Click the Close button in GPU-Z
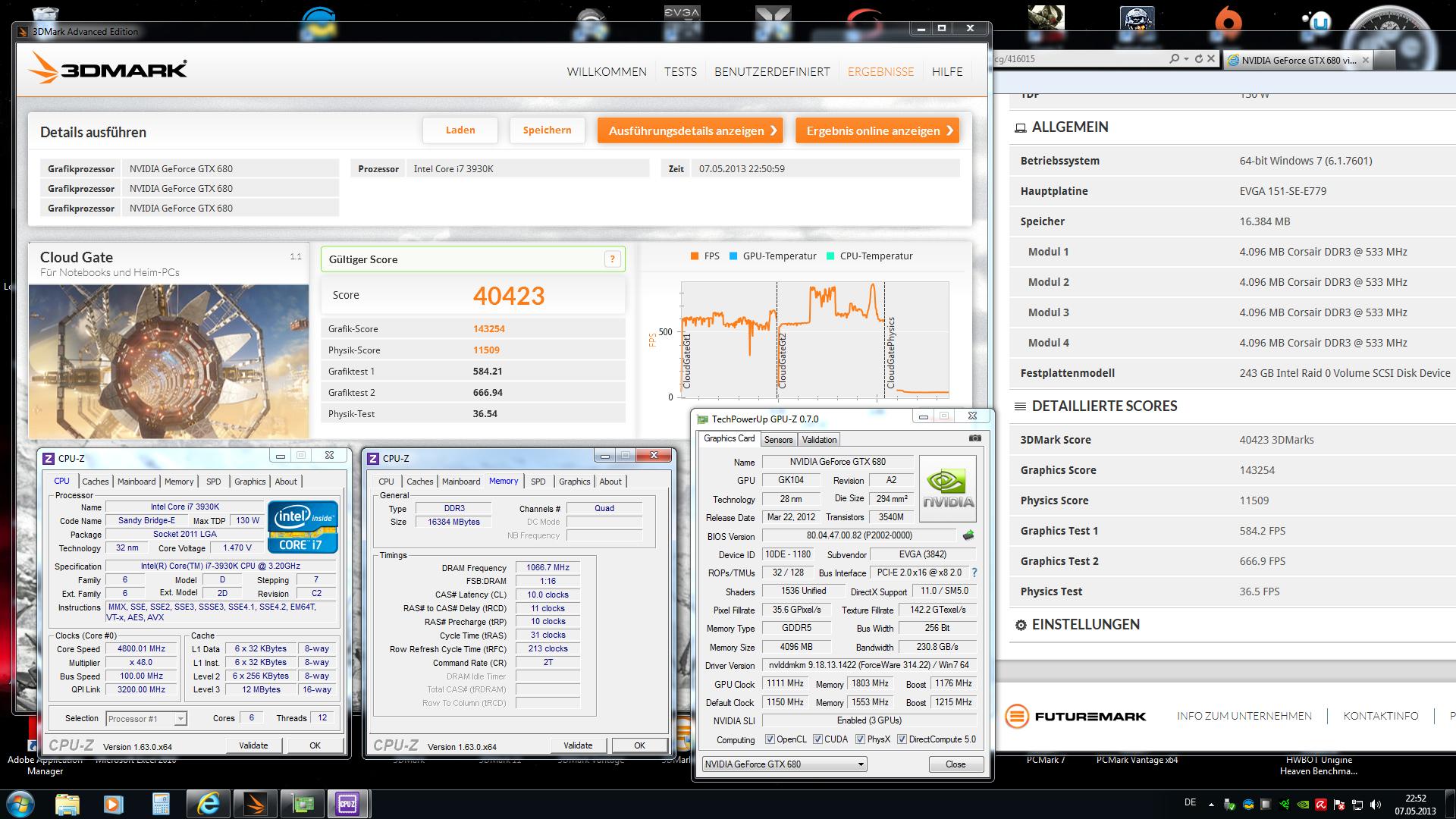 pyautogui.click(x=955, y=764)
